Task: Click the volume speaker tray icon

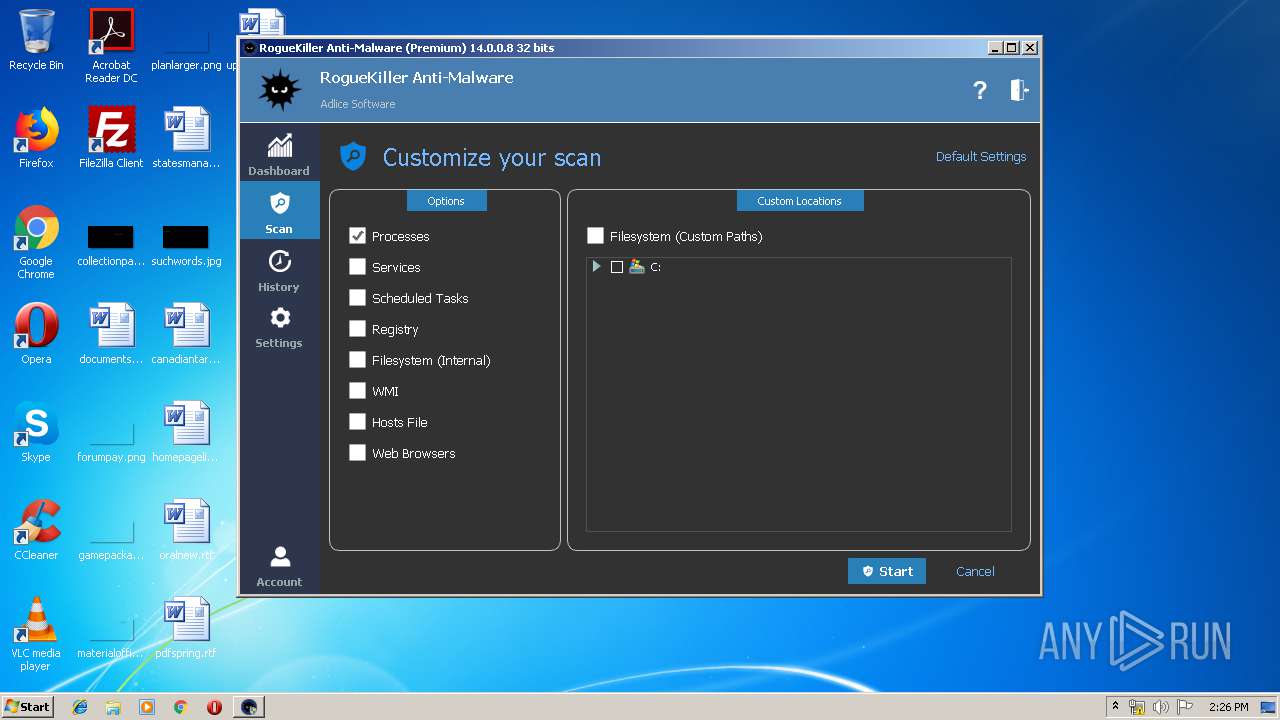Action: tap(1160, 707)
